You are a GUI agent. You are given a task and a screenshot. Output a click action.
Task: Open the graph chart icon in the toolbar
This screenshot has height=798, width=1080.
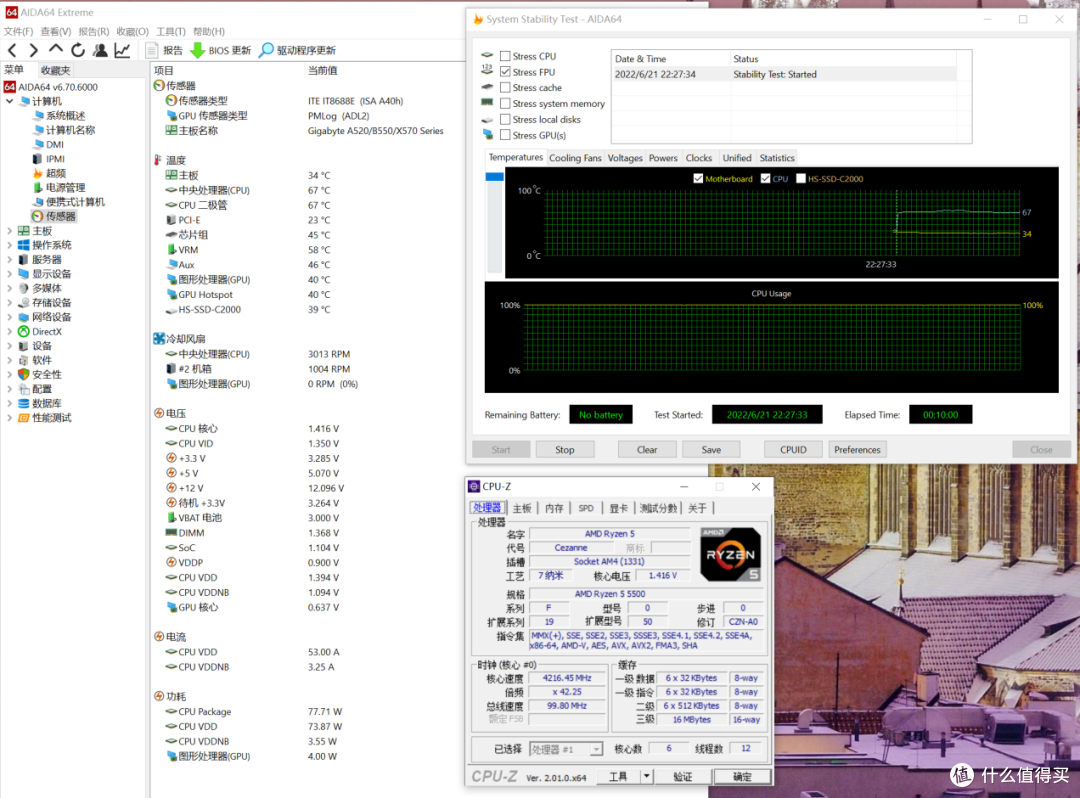click(123, 50)
